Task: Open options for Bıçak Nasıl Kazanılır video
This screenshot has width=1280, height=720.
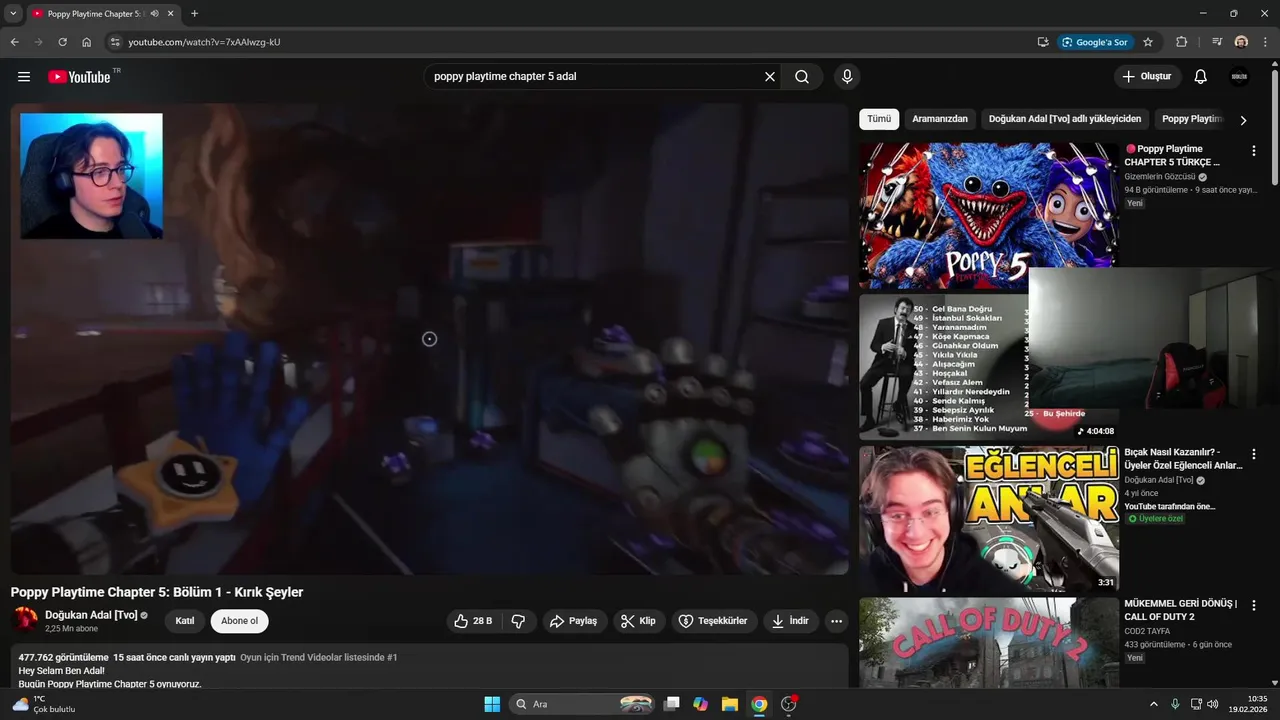Action: point(1254,454)
